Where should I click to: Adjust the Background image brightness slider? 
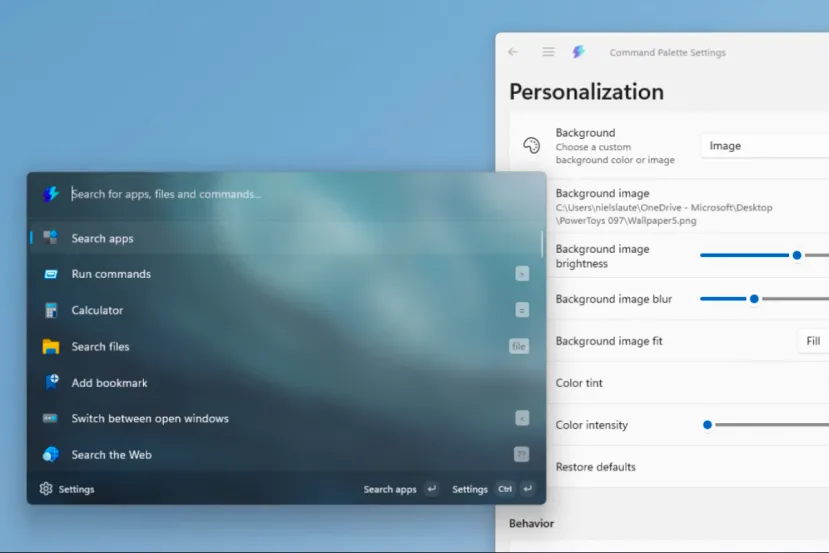point(797,255)
